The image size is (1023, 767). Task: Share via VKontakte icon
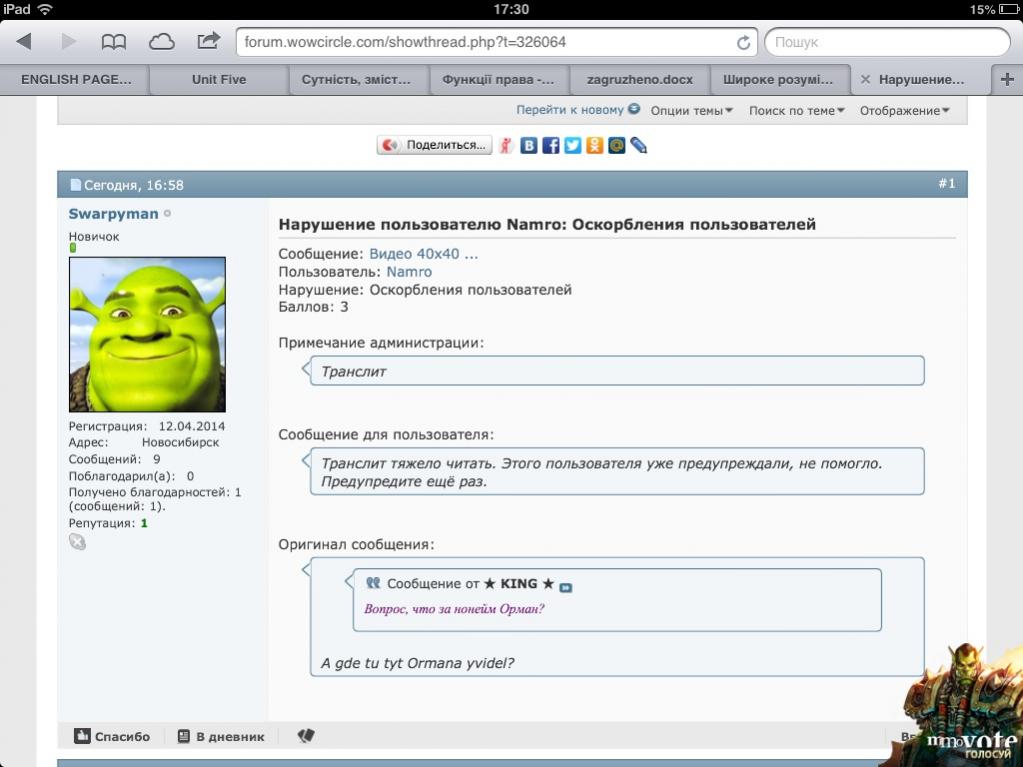point(529,146)
